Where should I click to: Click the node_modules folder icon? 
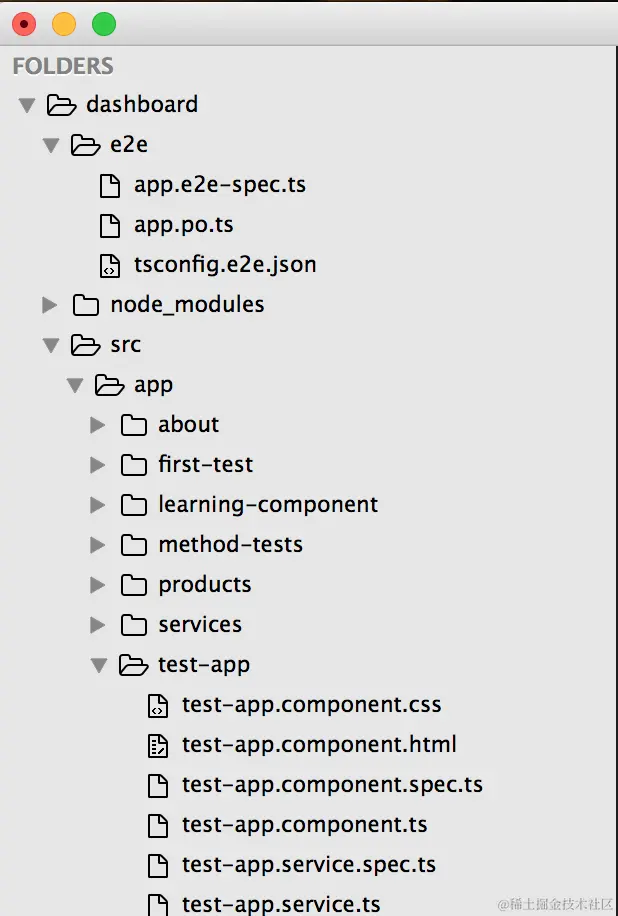click(86, 305)
